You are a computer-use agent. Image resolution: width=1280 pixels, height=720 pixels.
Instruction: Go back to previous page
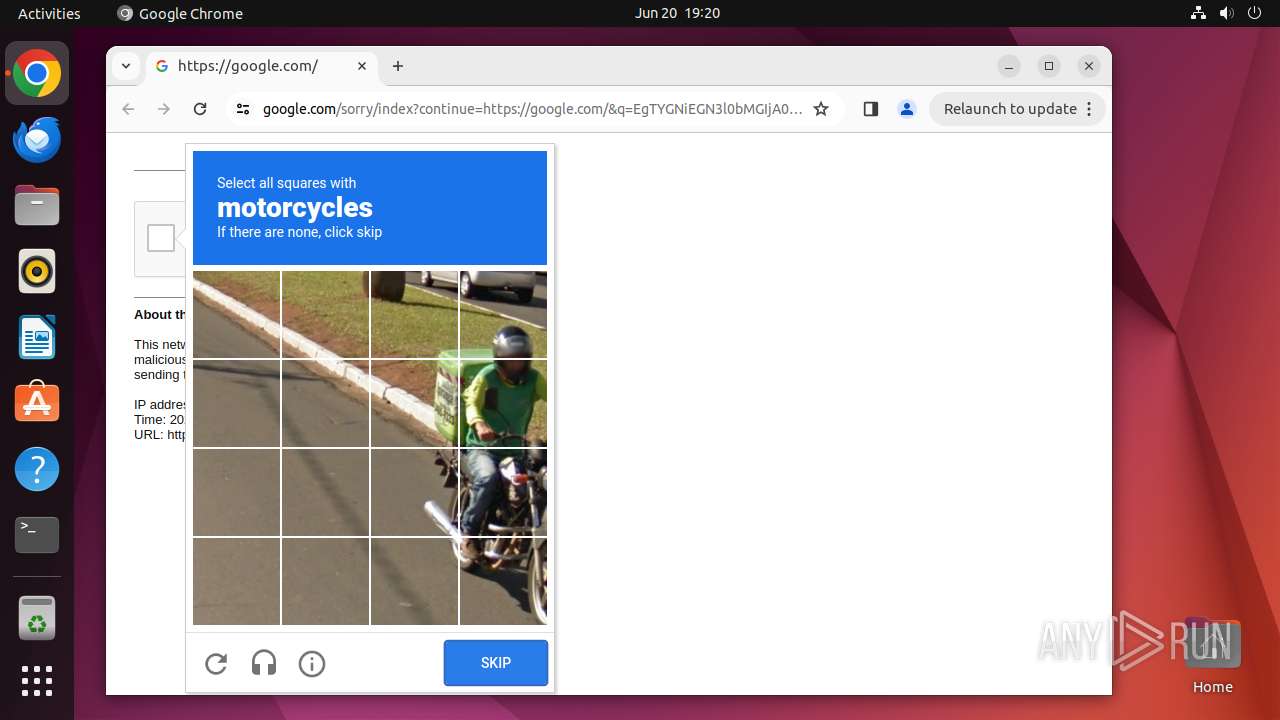coord(128,109)
